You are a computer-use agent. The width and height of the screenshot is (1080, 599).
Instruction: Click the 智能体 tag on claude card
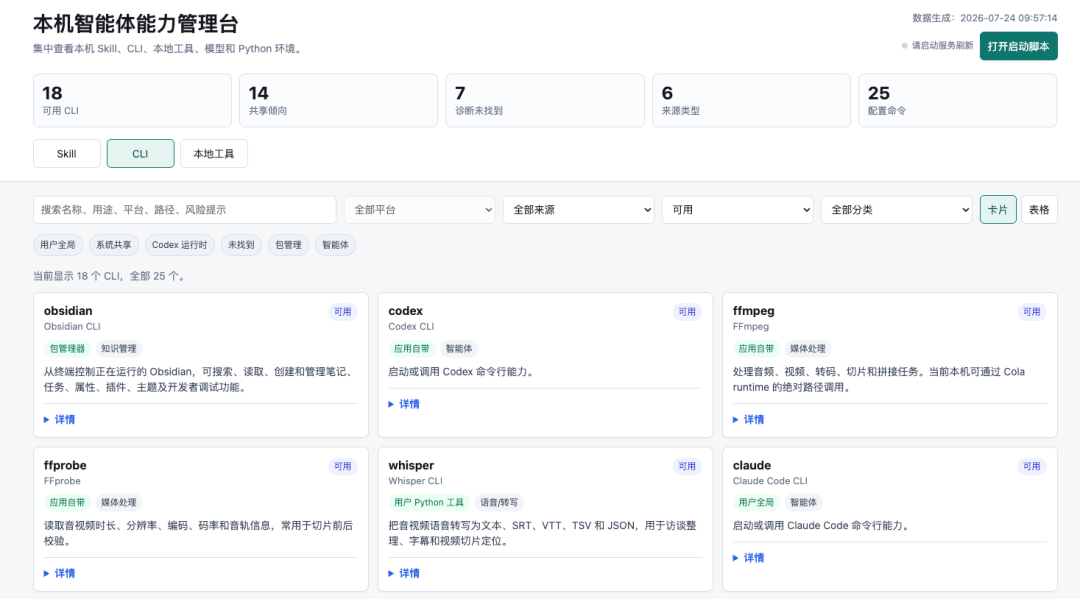[x=803, y=503]
